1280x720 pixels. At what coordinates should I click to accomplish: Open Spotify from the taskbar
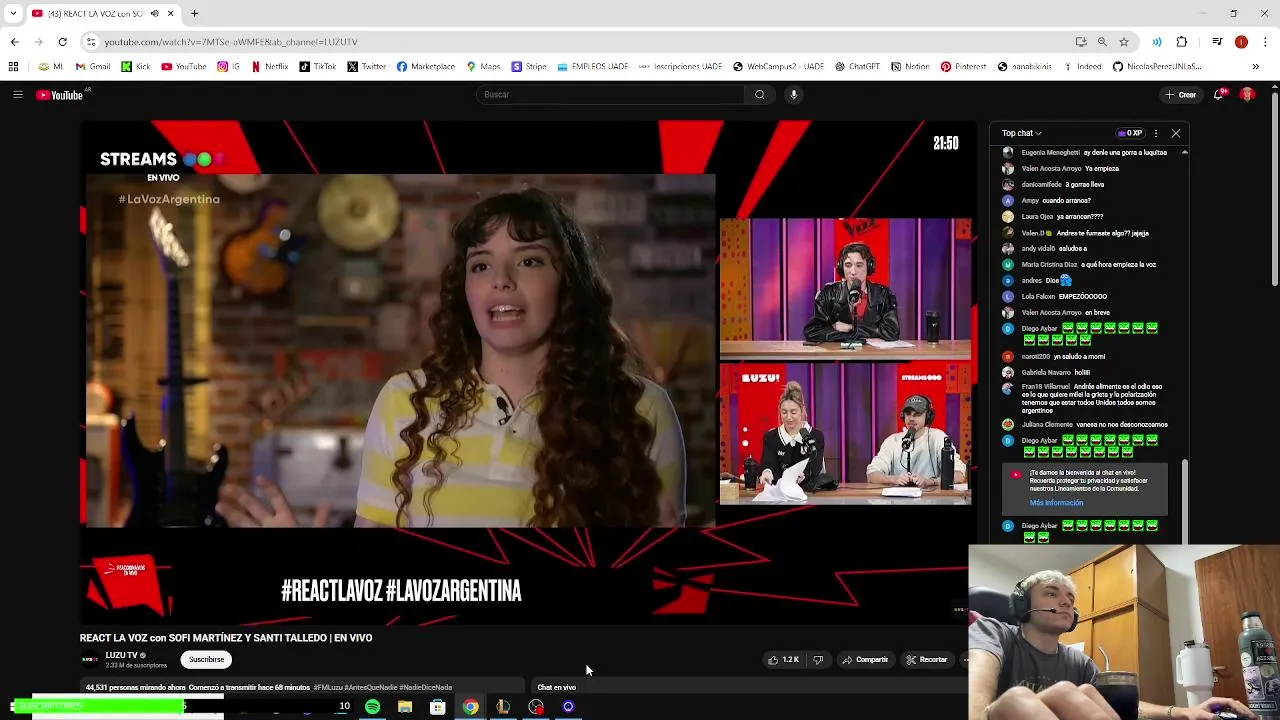coord(372,707)
